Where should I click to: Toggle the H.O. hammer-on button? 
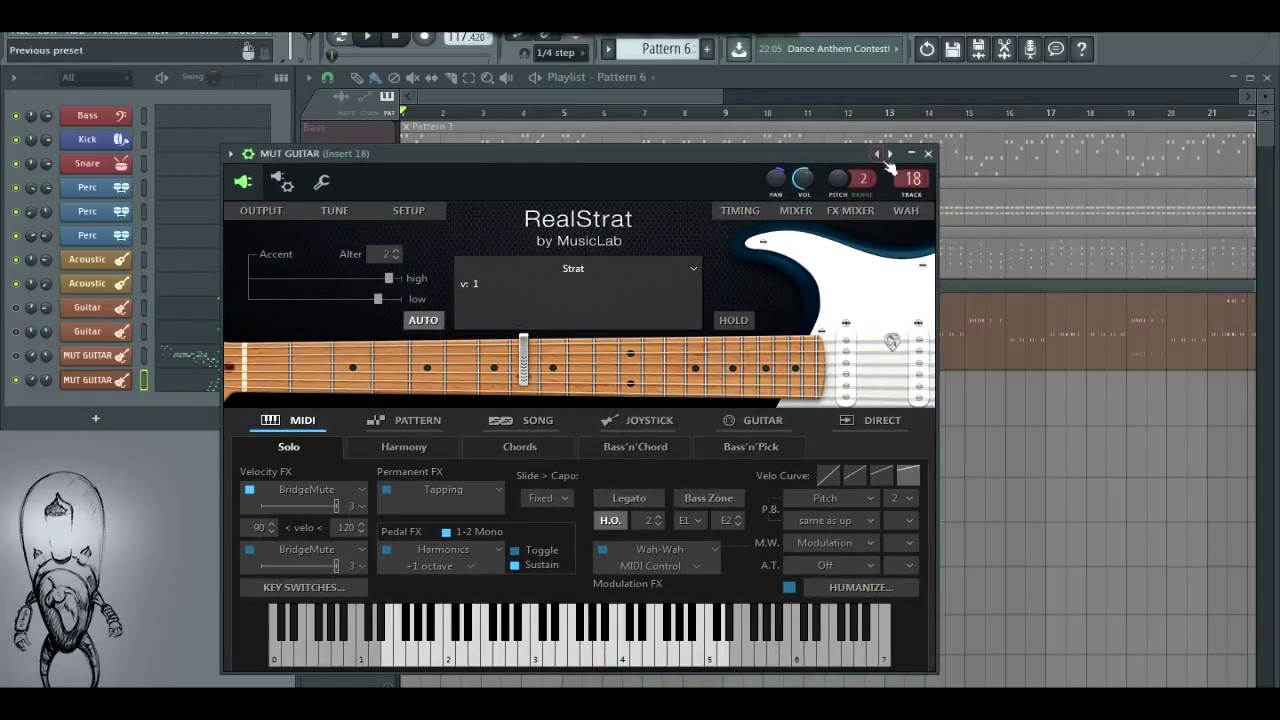coord(610,520)
